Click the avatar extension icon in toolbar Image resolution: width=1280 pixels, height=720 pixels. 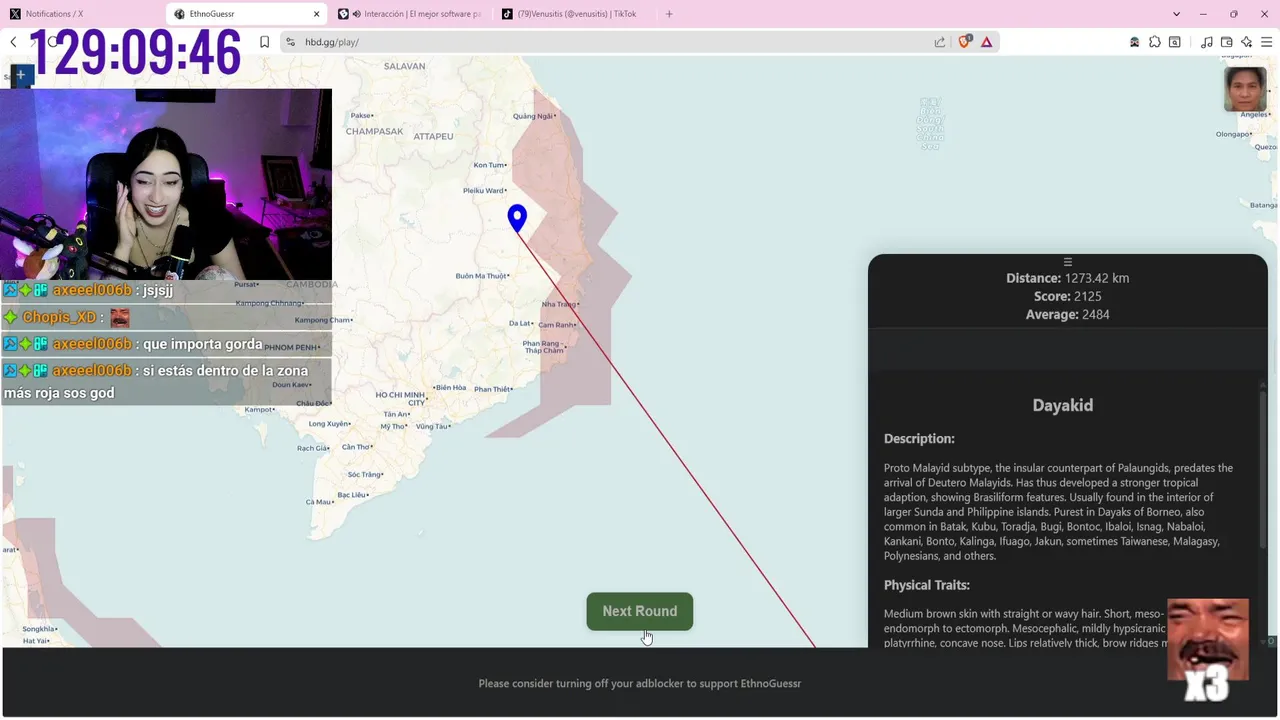(x=1134, y=42)
